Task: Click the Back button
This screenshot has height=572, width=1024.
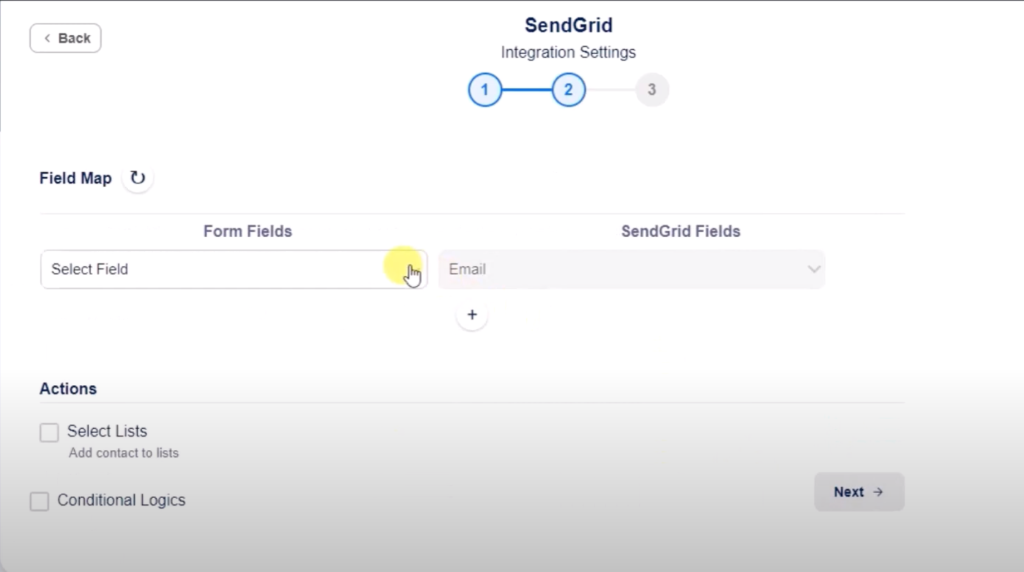Action: click(x=66, y=38)
